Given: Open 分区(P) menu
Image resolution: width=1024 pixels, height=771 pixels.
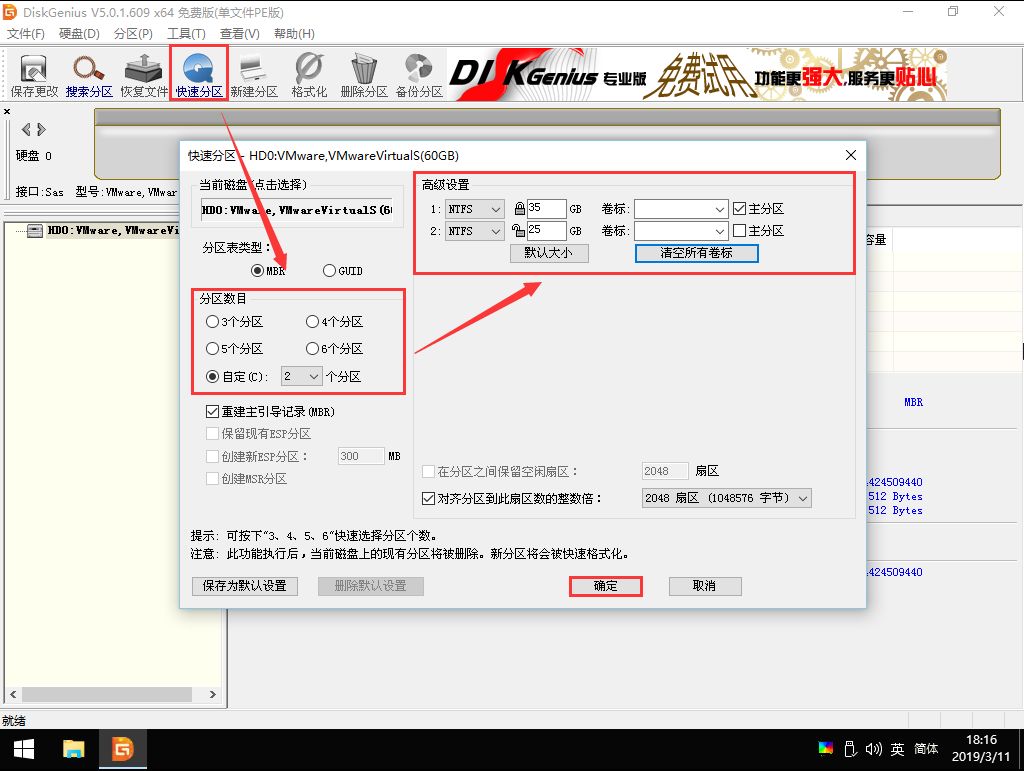Looking at the screenshot, I should coord(133,34).
